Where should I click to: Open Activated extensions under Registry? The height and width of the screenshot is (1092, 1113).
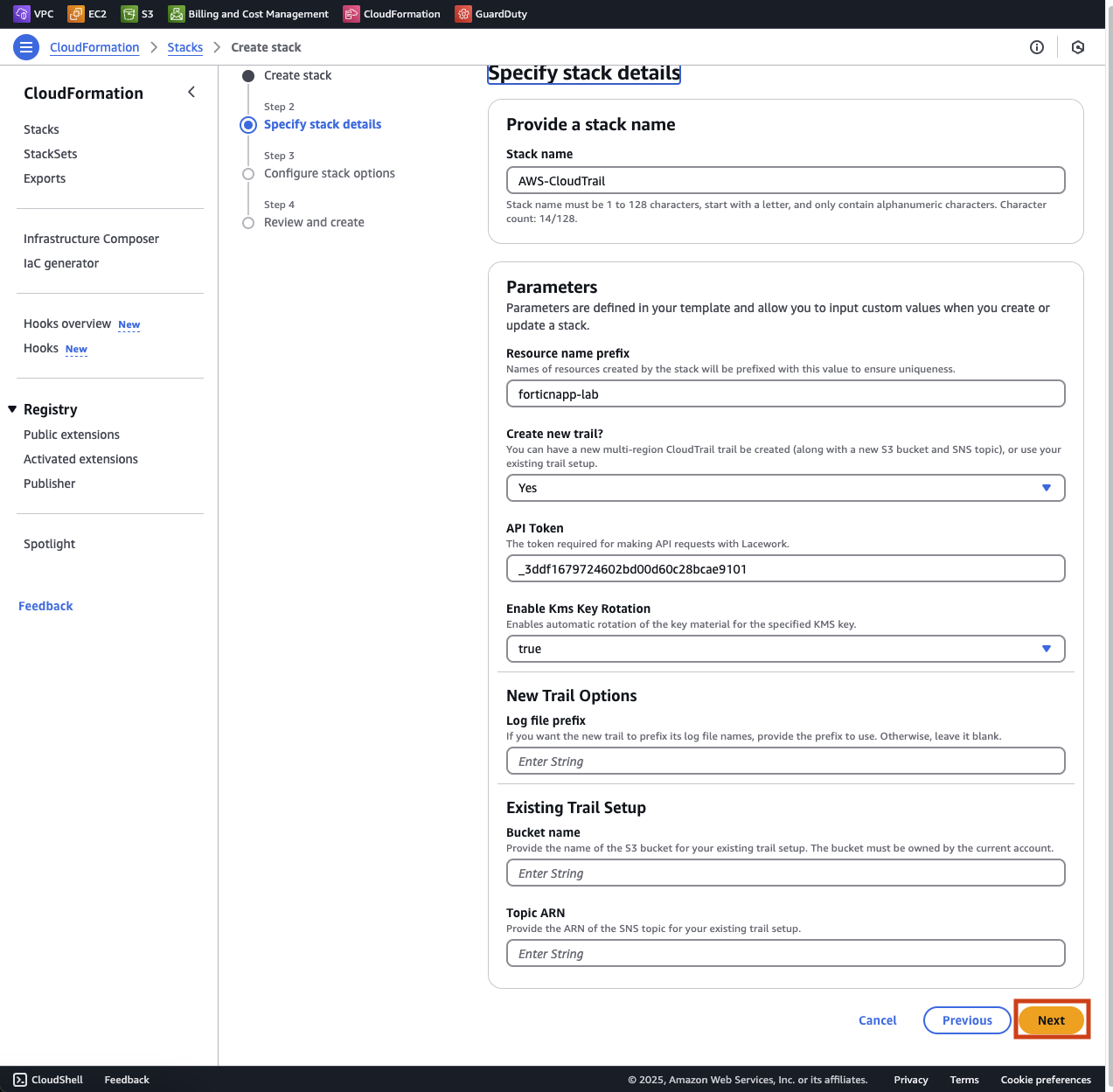[80, 459]
